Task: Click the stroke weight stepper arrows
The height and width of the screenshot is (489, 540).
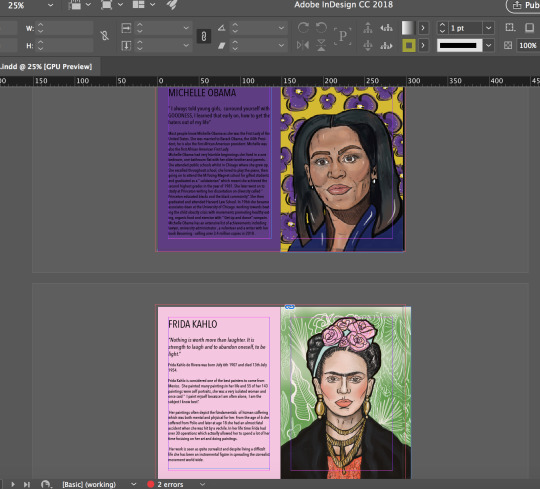Action: pyautogui.click(x=443, y=28)
